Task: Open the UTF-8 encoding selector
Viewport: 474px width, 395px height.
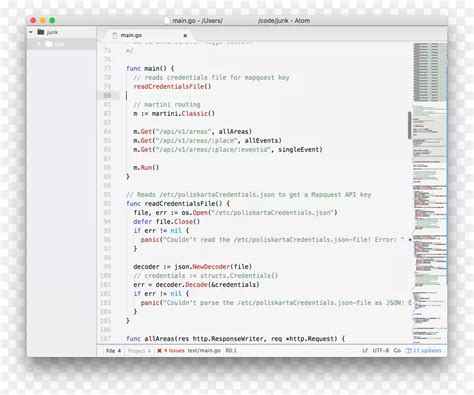Action: (381, 350)
